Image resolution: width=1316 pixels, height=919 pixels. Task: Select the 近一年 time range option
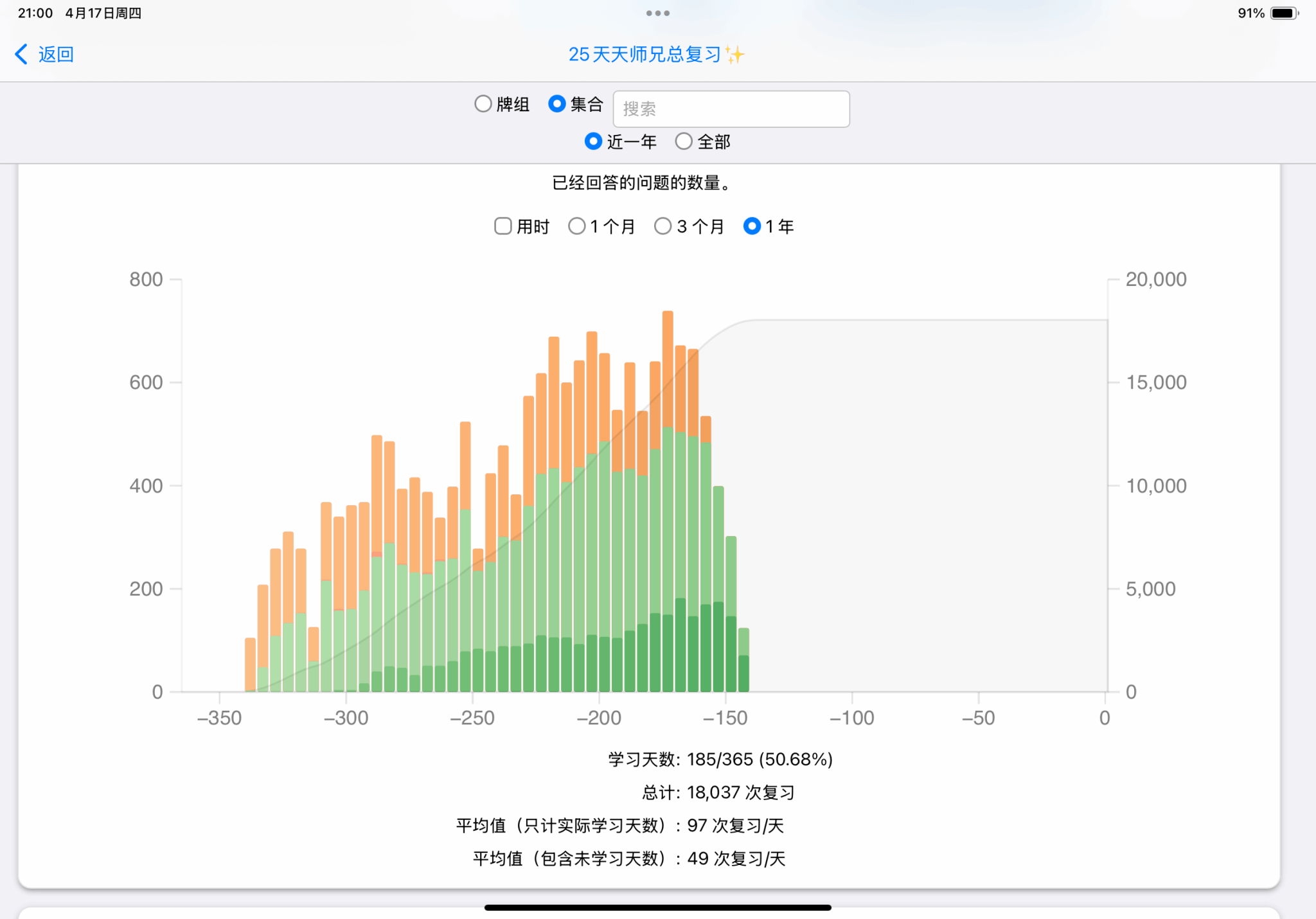click(x=593, y=141)
